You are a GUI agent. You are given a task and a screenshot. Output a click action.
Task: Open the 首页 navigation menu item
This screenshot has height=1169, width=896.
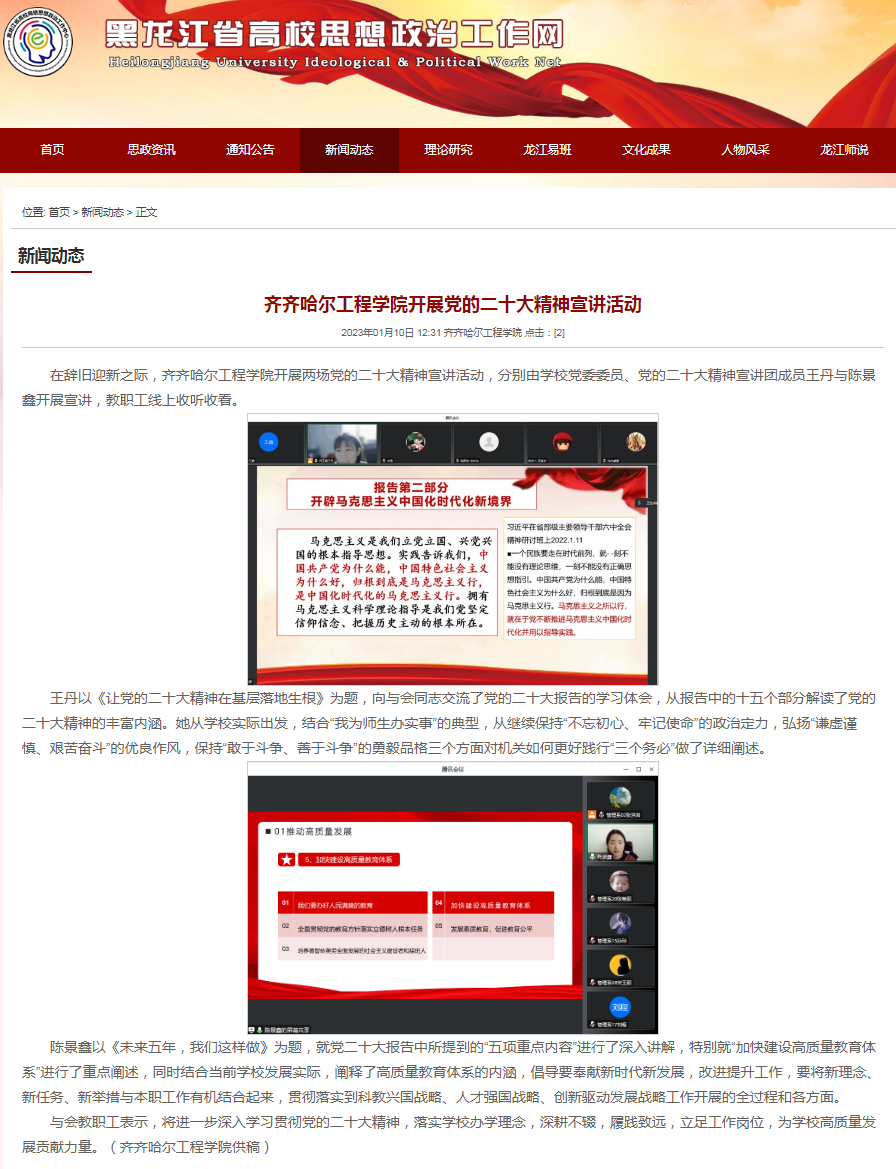click(x=52, y=150)
